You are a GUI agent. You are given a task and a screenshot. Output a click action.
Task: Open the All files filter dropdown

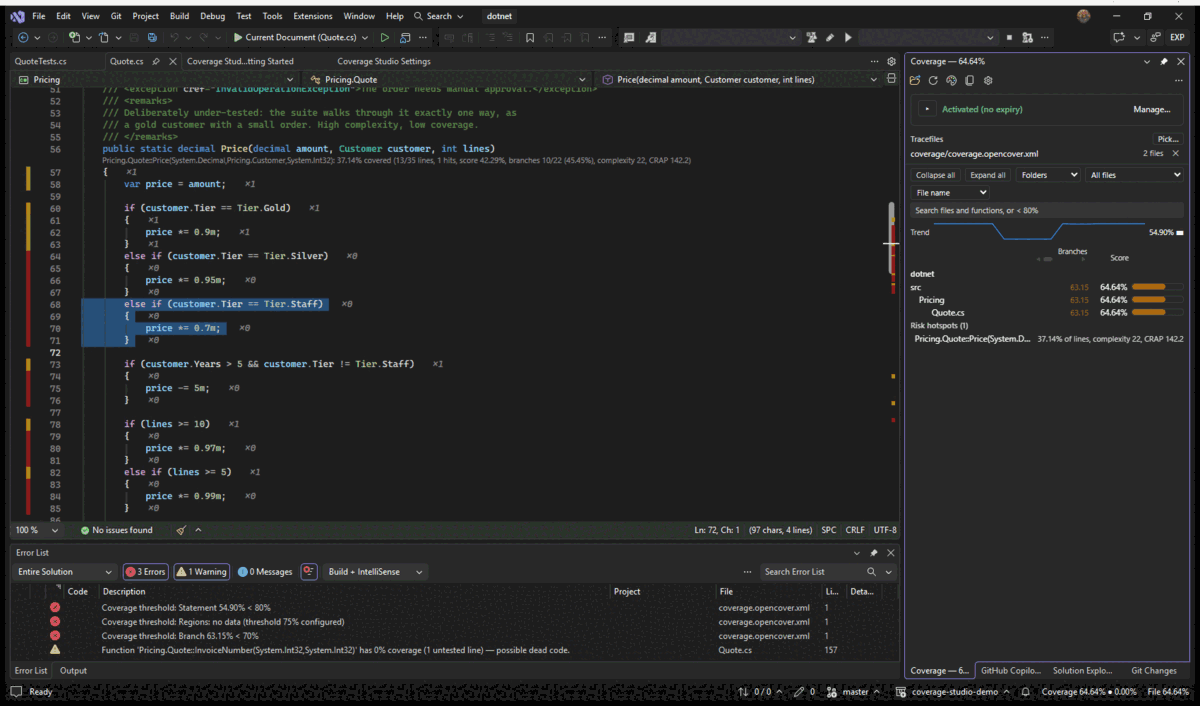[1135, 175]
